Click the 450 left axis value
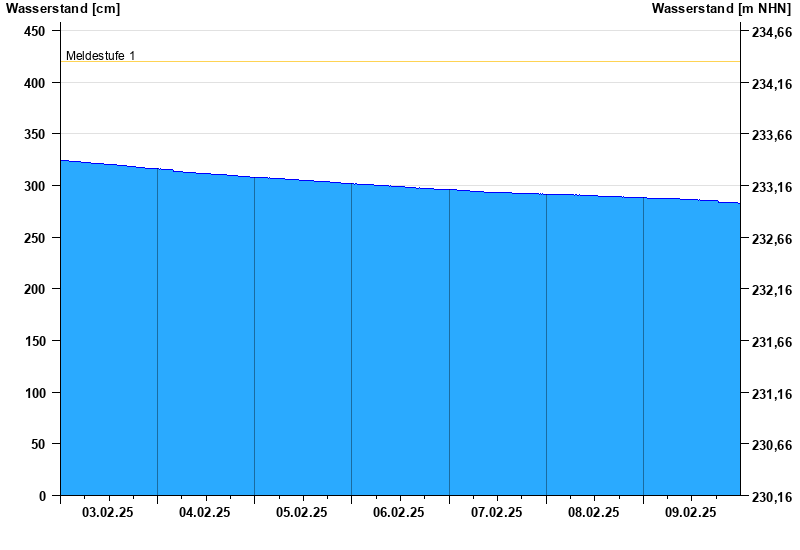Screen dimensions: 800x550 click(35, 31)
